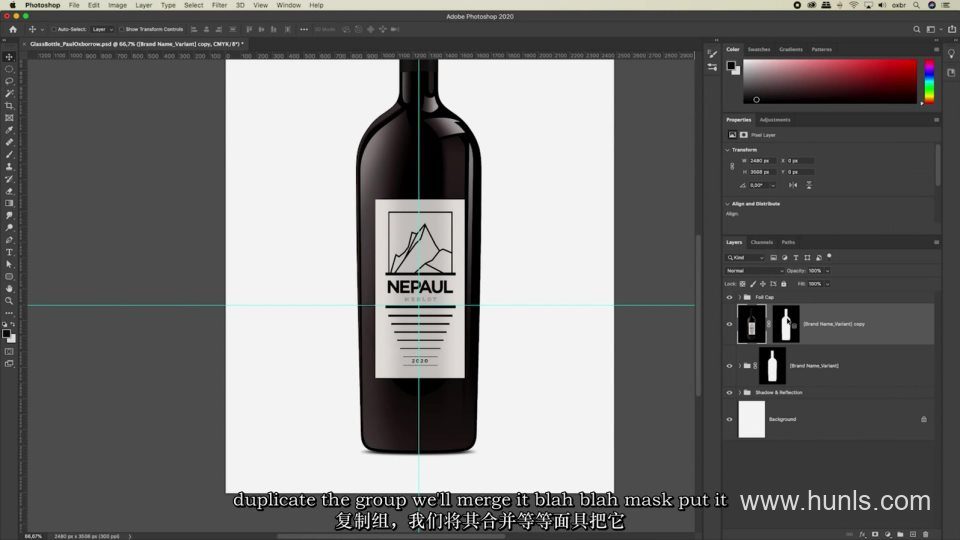Viewport: 960px width, 540px height.
Task: Open the Fill value dropdown
Action: (828, 284)
